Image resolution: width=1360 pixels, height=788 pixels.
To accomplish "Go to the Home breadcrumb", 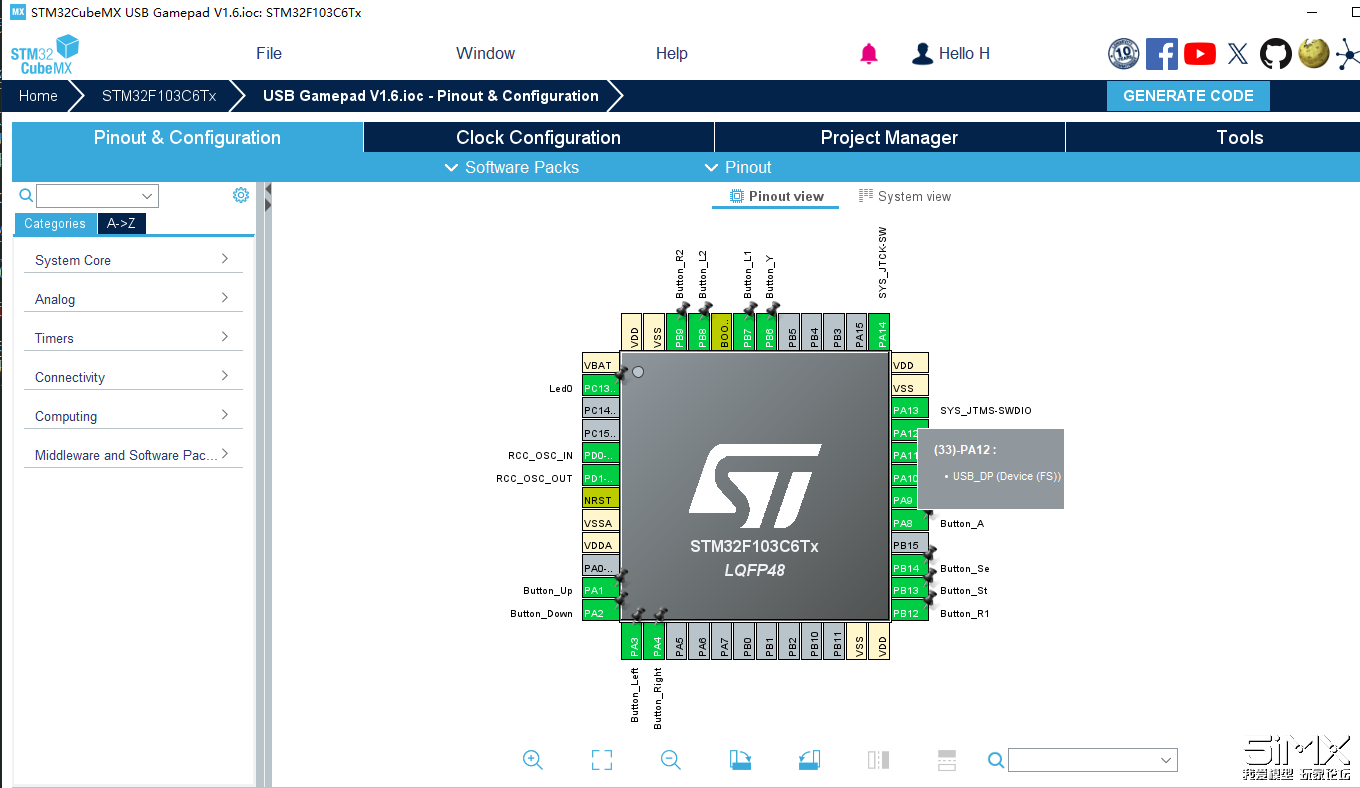I will (38, 96).
